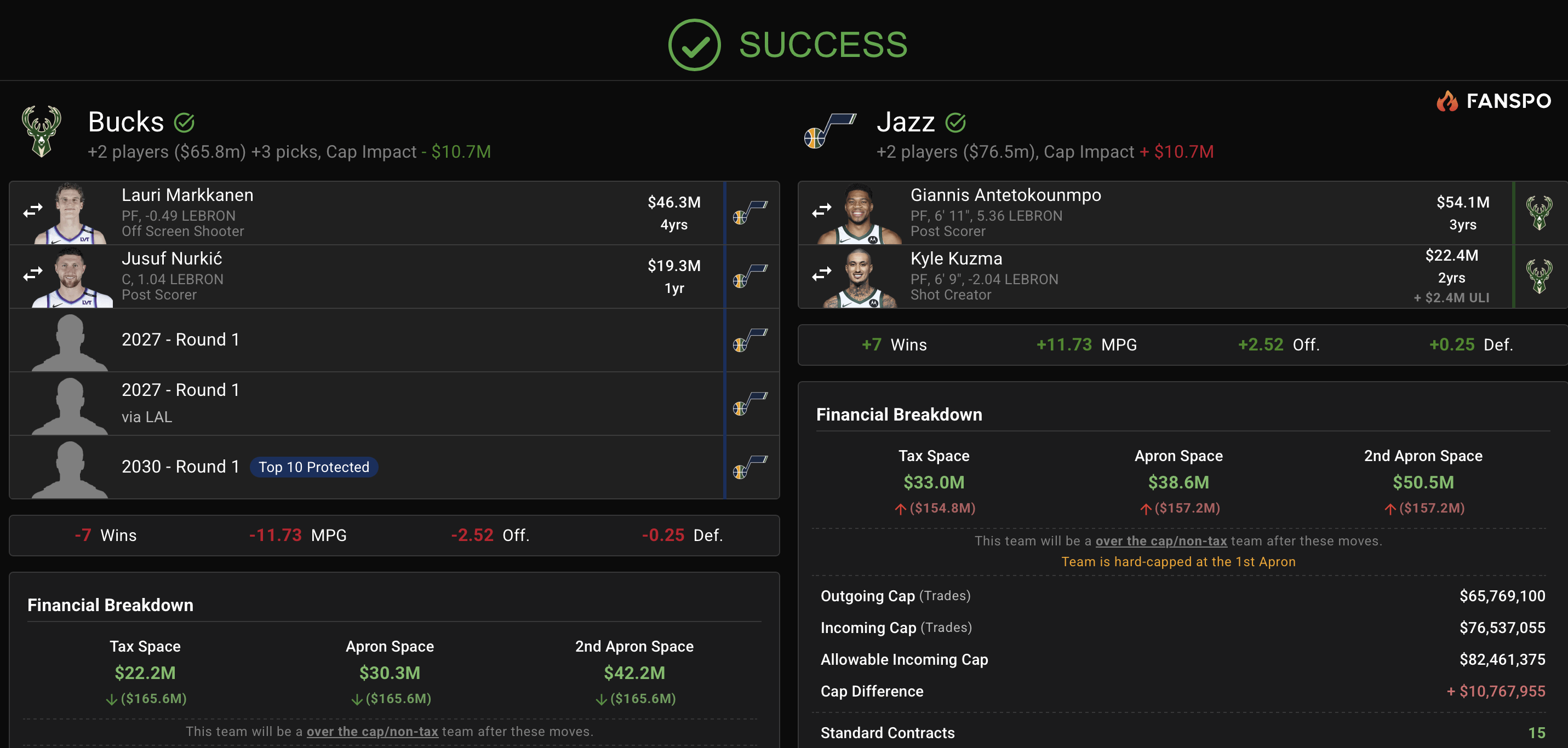Select Lauri Markkanen's player headshot

[71, 213]
